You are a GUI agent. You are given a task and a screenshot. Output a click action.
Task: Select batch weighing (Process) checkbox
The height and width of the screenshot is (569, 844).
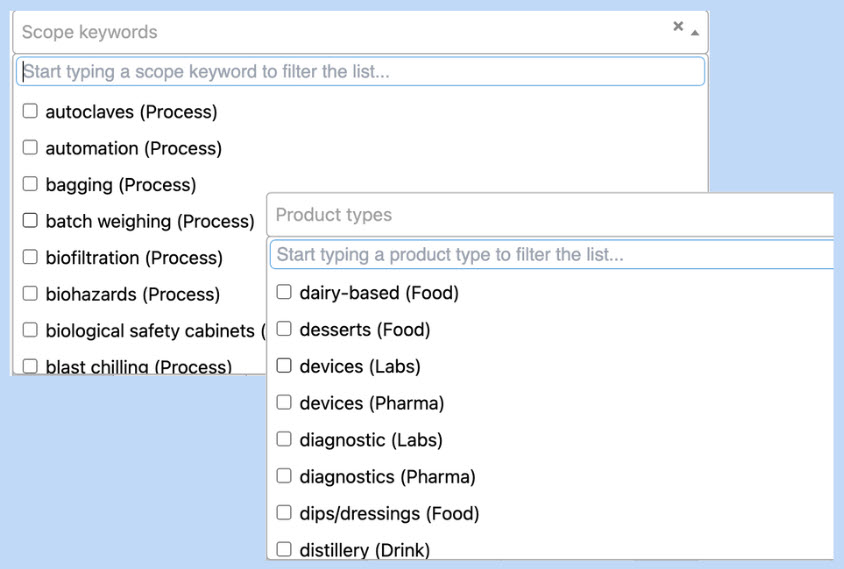tap(30, 220)
